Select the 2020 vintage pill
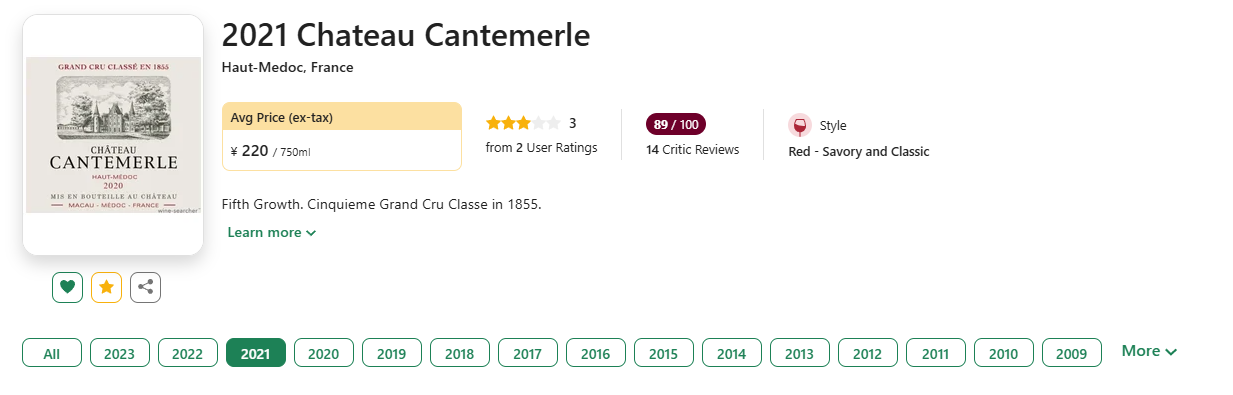The width and height of the screenshot is (1233, 395). click(x=324, y=353)
